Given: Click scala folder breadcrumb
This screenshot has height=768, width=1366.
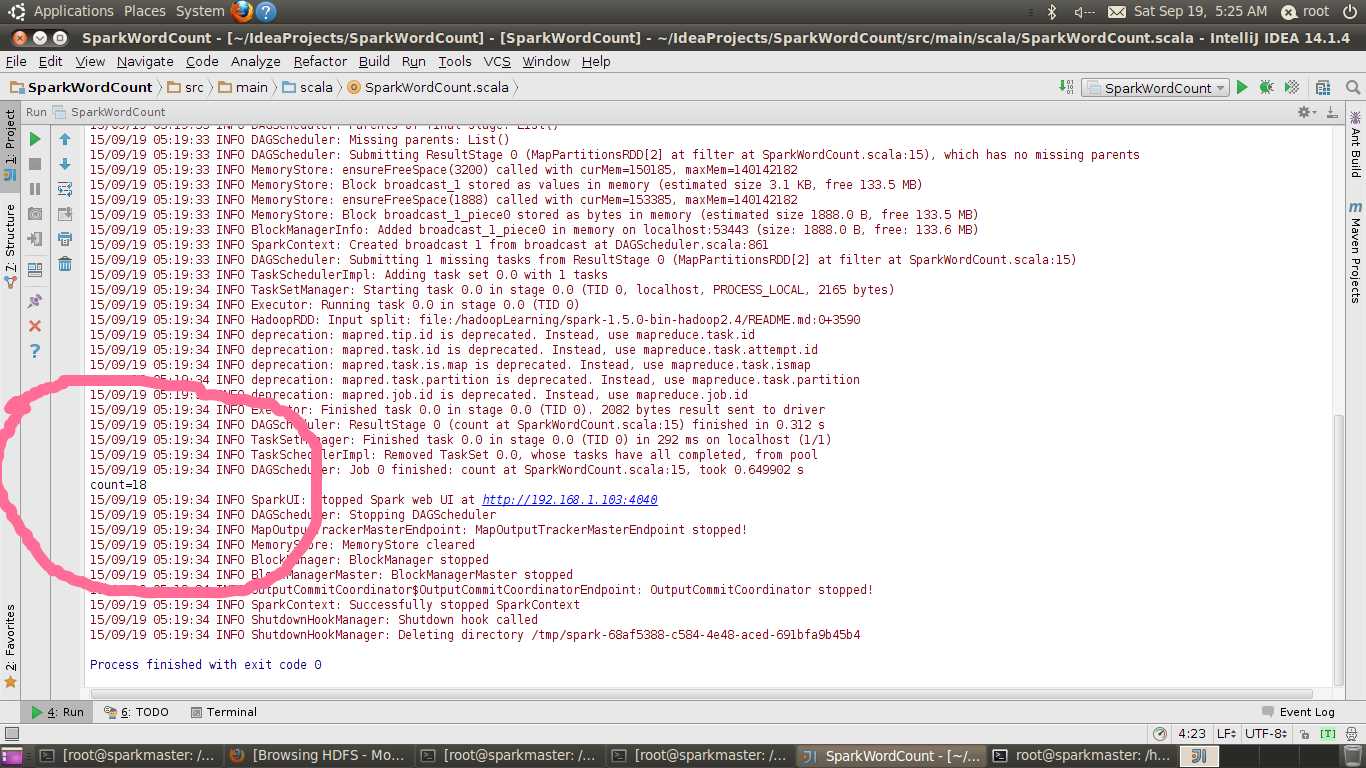Looking at the screenshot, I should 308,87.
